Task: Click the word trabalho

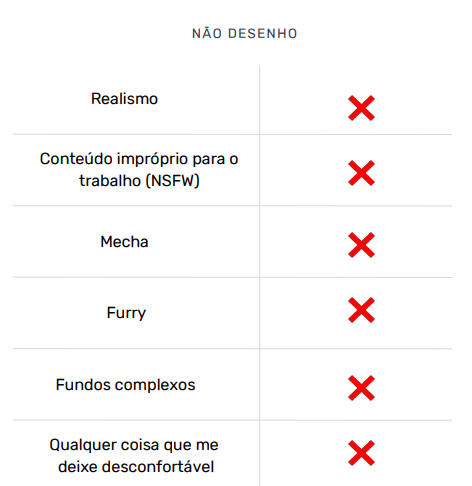Action: [110, 181]
